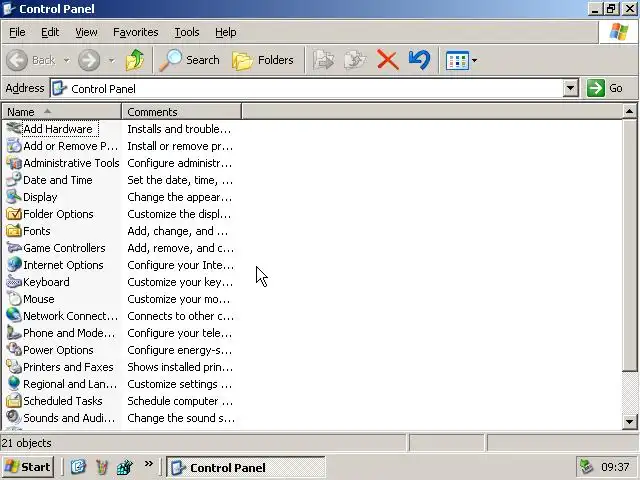The width and height of the screenshot is (640, 480).
Task: Select the Regional and Language icon
Action: (x=14, y=384)
